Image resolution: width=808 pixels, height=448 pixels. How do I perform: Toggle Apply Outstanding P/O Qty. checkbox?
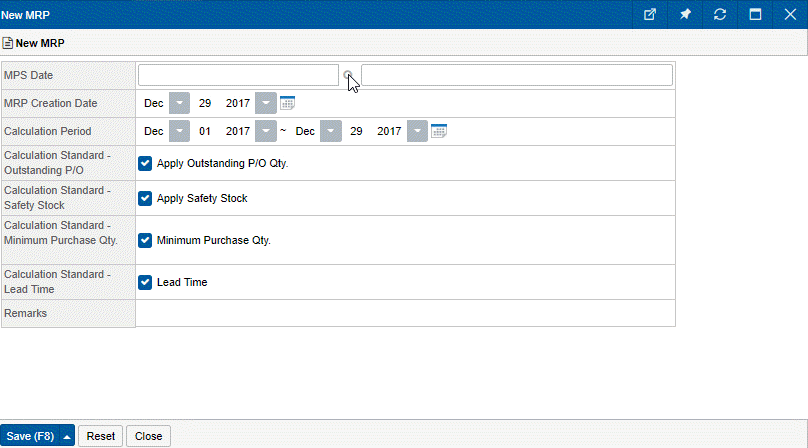145,163
